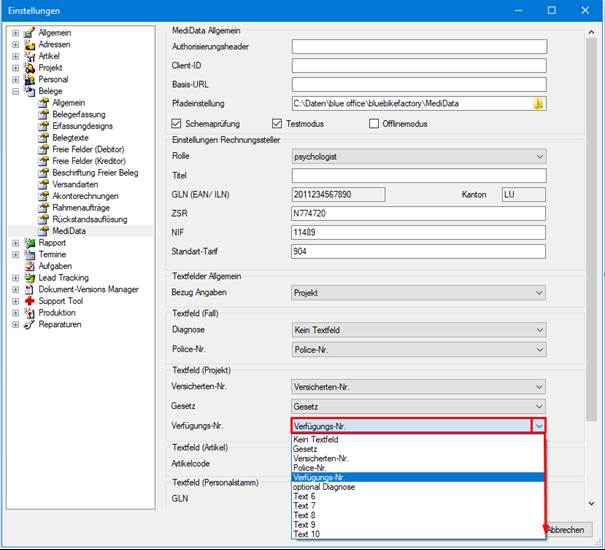
Task: Disable the Schemaprüfung checkbox
Action: click(176, 124)
